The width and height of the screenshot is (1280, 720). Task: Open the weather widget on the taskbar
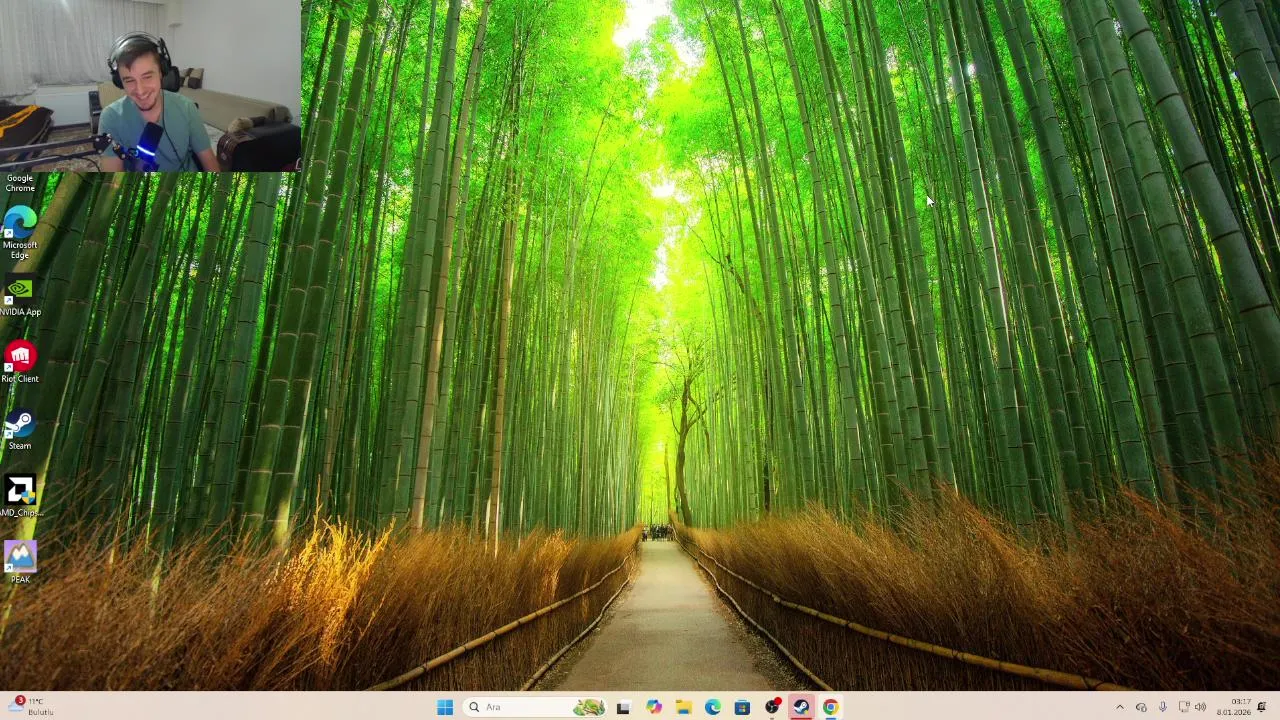(30, 707)
